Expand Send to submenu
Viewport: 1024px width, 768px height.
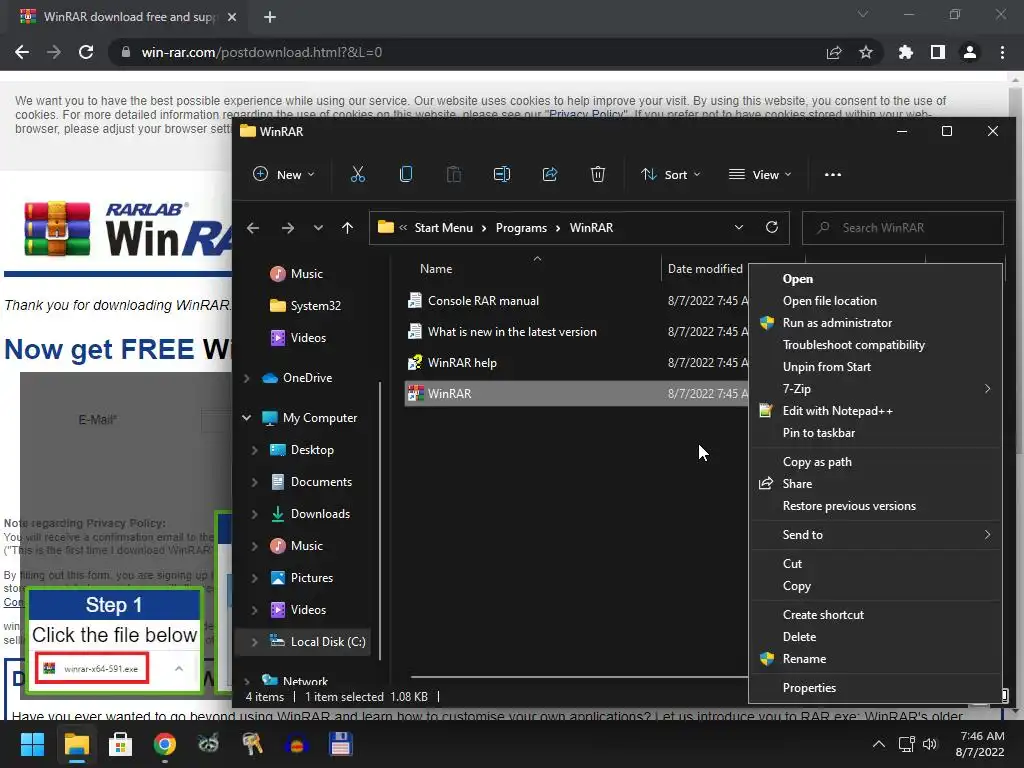pos(876,535)
